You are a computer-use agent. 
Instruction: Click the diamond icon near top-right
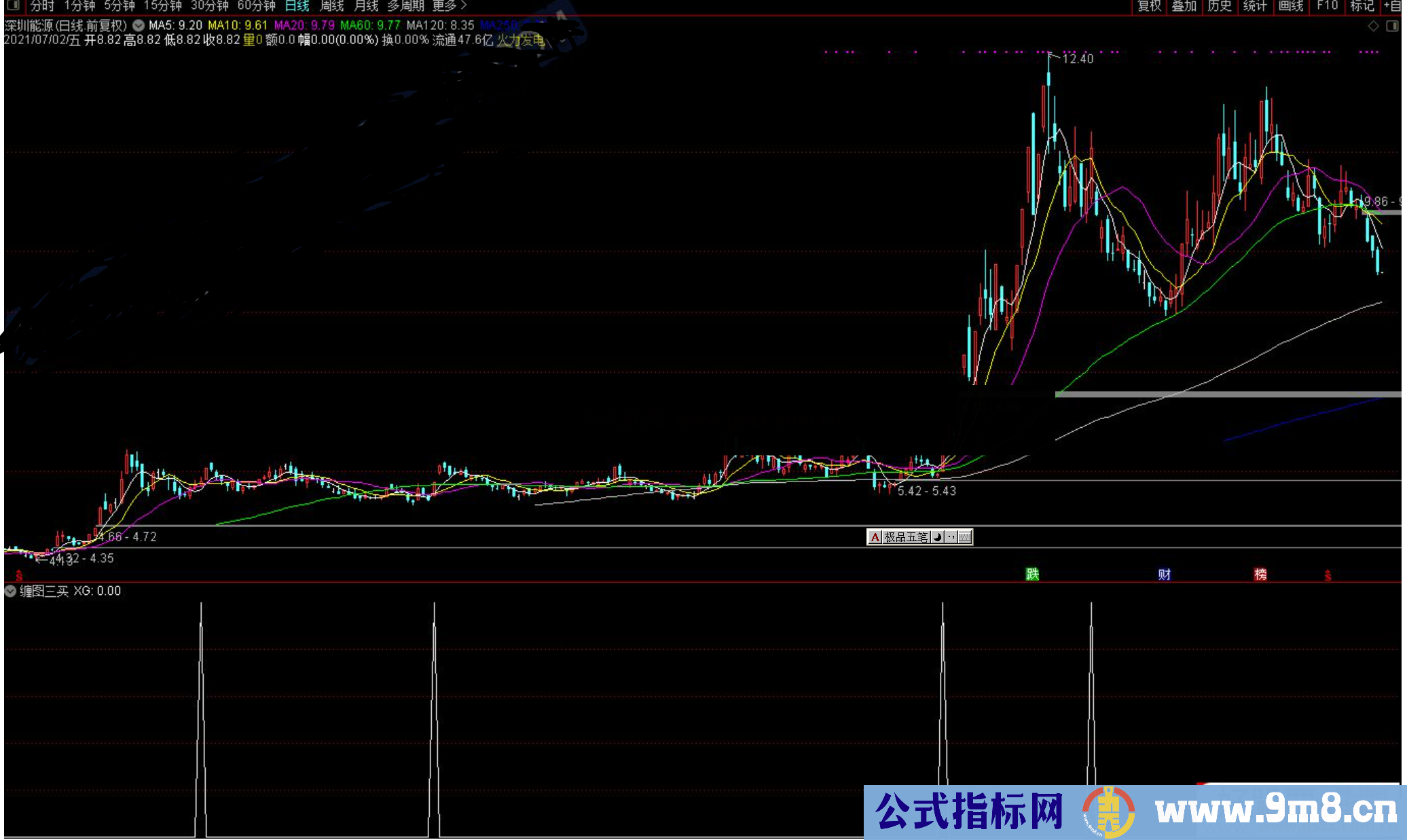coord(1373,26)
